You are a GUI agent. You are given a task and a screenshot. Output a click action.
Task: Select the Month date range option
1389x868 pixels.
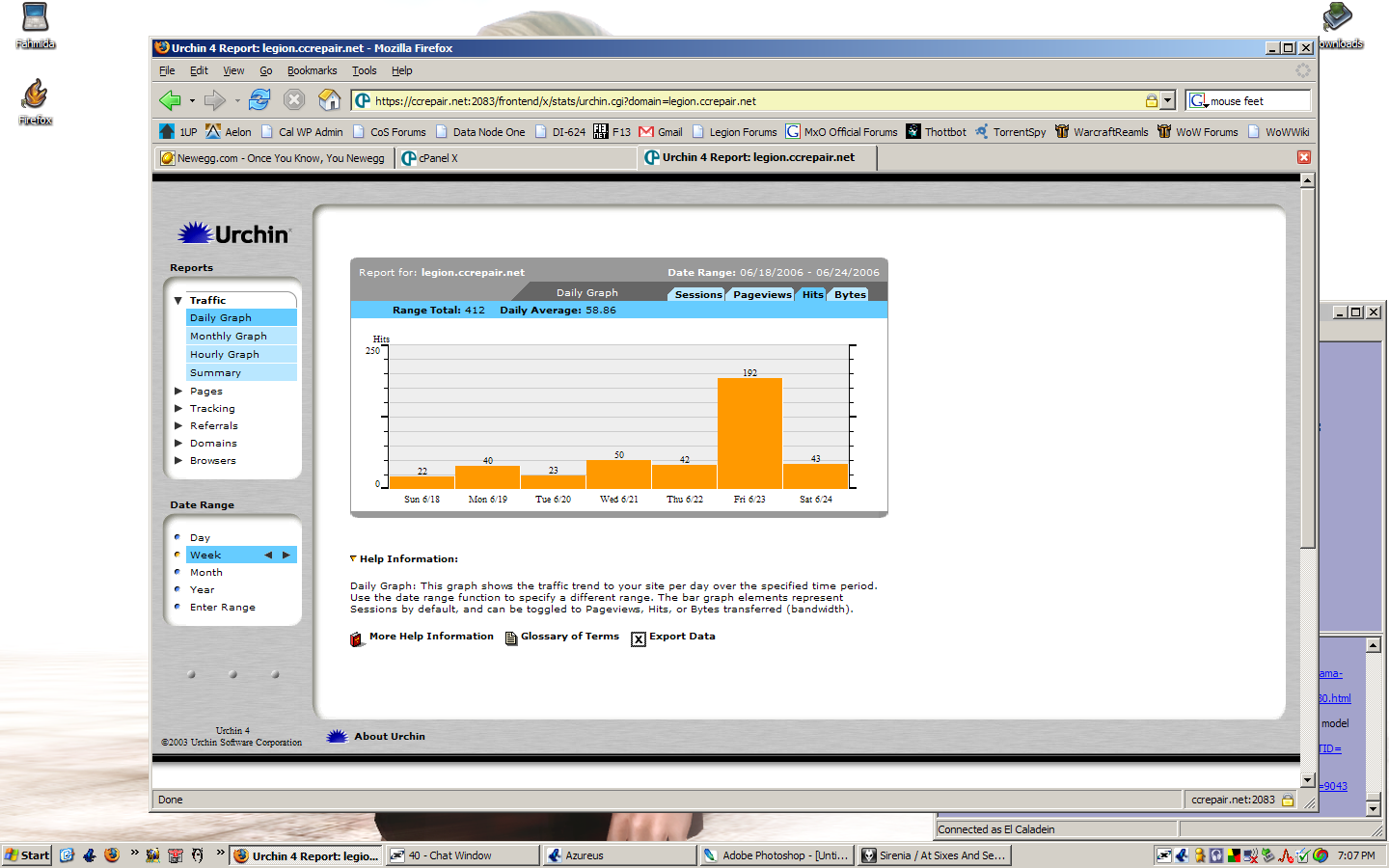coord(205,573)
